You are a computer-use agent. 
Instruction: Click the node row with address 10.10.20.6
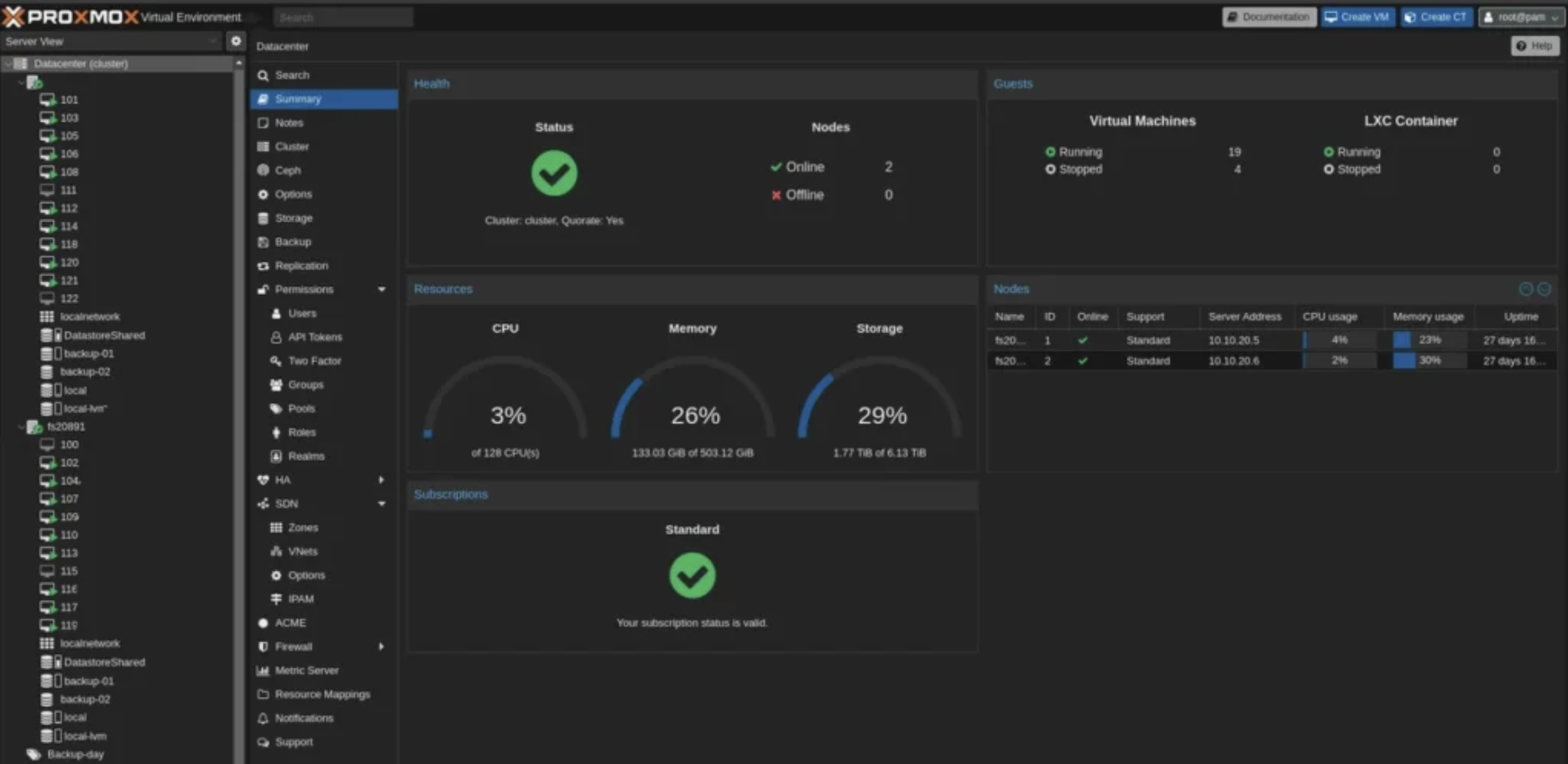click(1272, 360)
